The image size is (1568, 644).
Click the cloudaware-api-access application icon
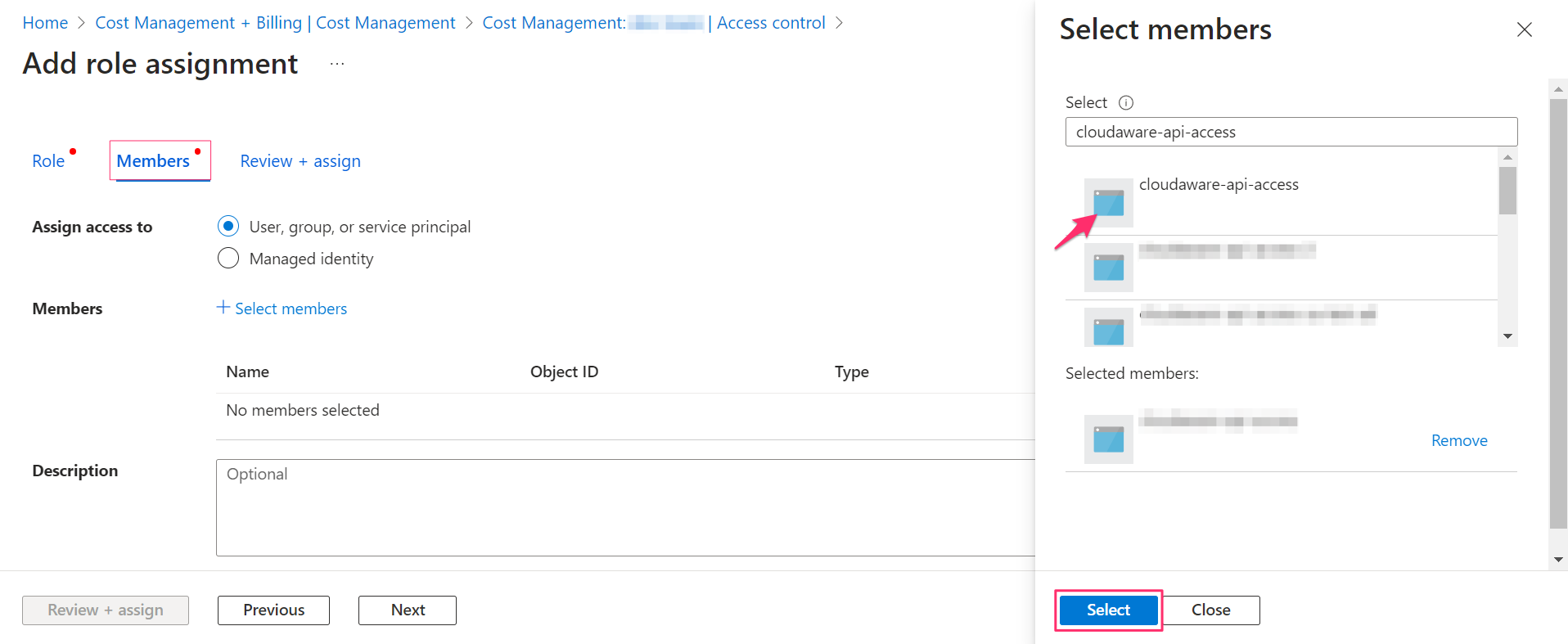point(1108,202)
